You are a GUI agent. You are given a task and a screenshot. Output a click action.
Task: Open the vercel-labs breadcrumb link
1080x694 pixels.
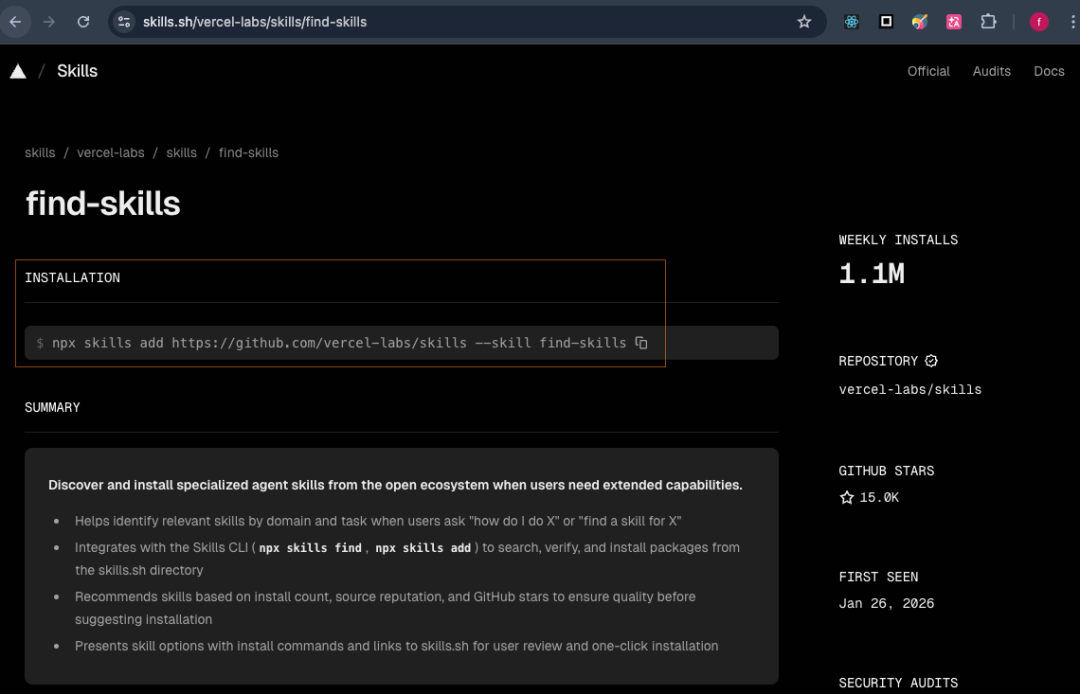[x=111, y=153]
